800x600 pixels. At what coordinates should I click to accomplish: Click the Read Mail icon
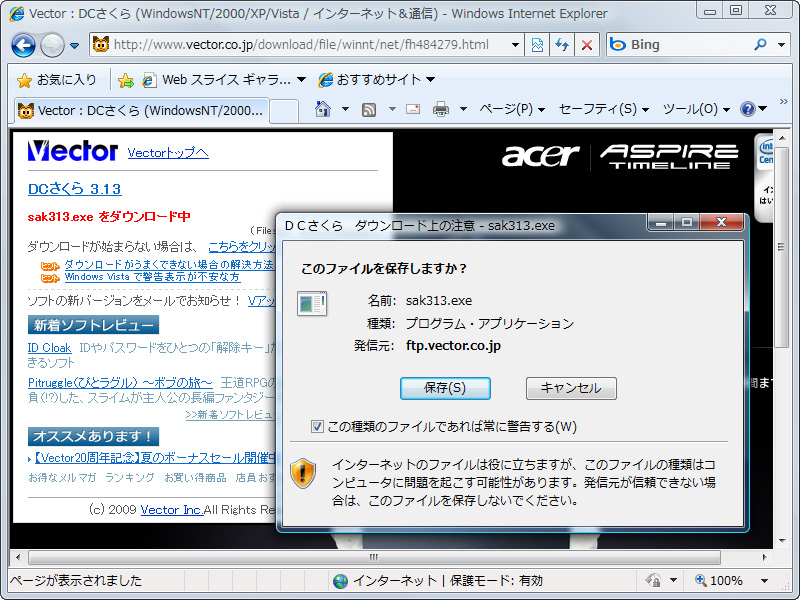pos(412,110)
